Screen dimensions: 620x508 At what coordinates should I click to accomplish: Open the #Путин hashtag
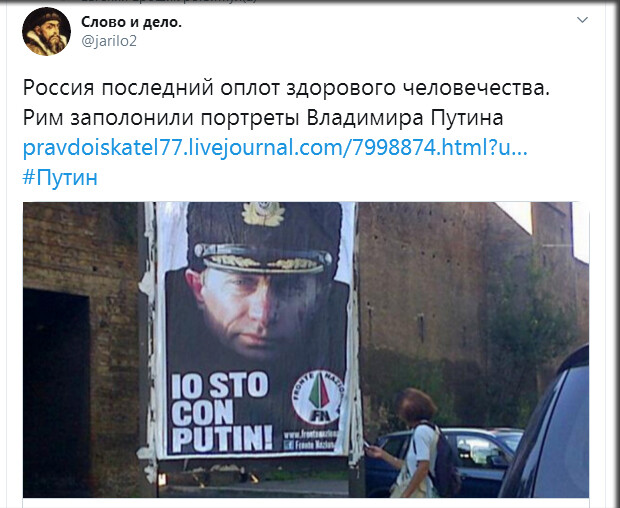click(60, 177)
